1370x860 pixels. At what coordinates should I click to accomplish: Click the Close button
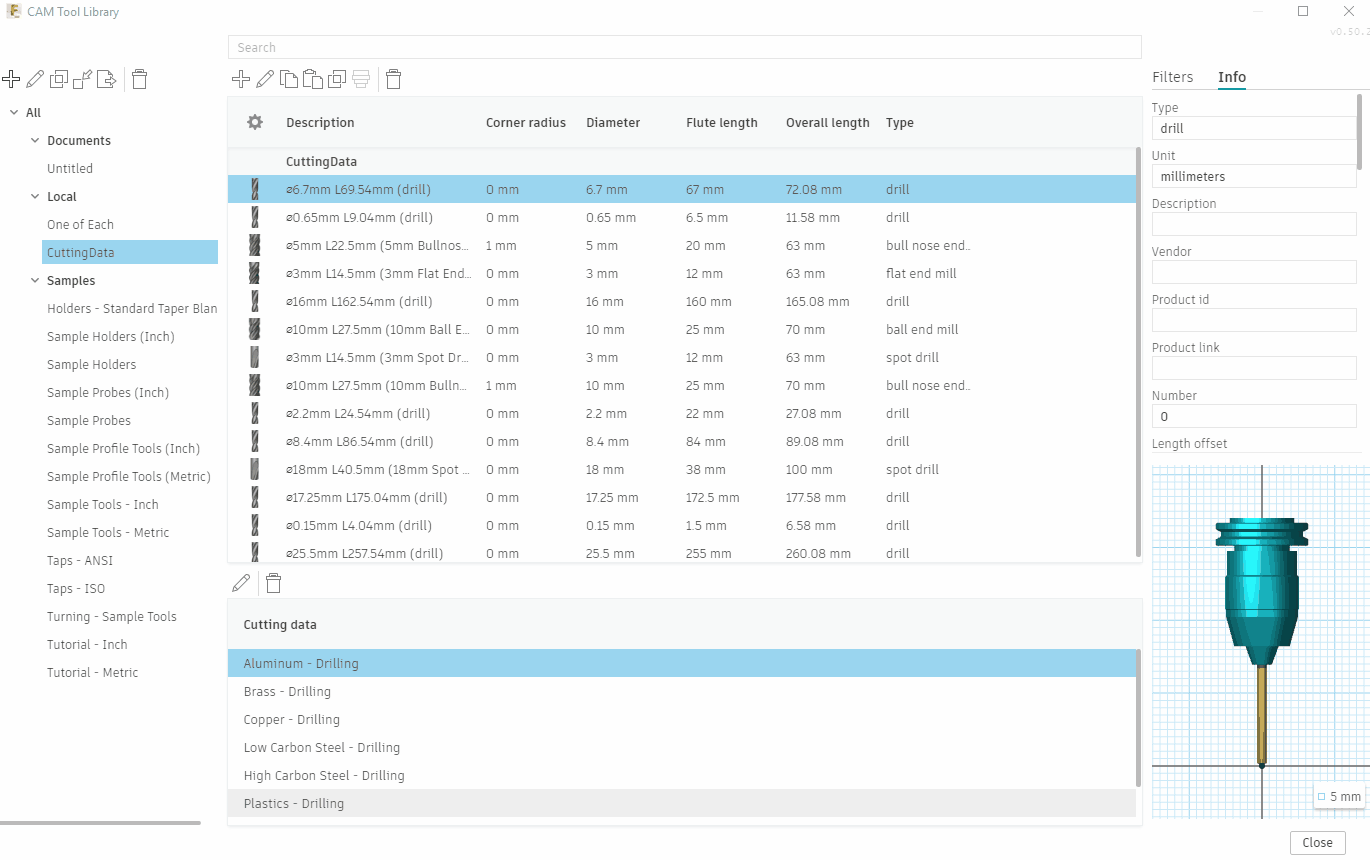[1317, 842]
